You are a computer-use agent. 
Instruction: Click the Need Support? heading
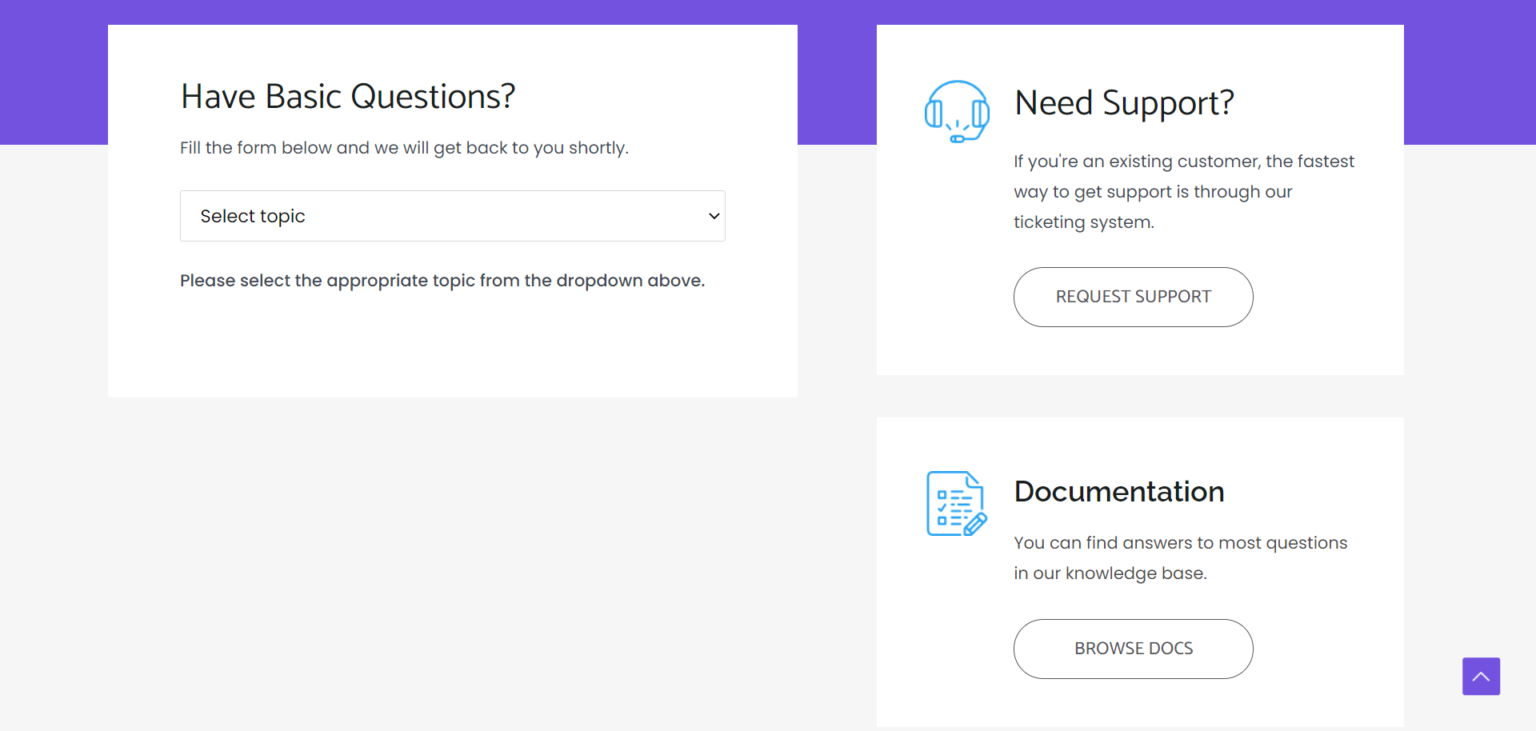(x=1123, y=103)
